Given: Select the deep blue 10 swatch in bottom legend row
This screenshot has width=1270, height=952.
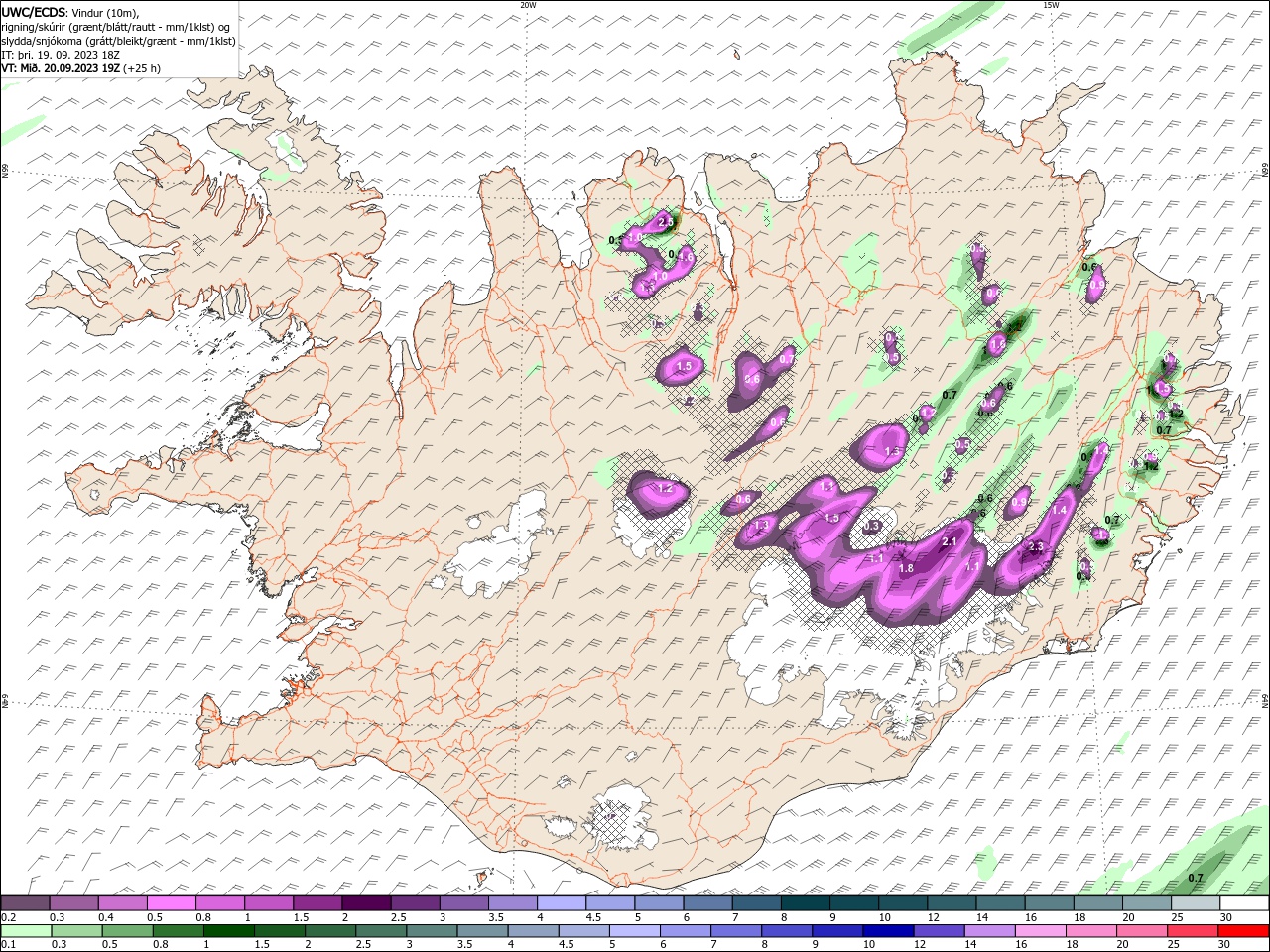Looking at the screenshot, I should [x=886, y=931].
